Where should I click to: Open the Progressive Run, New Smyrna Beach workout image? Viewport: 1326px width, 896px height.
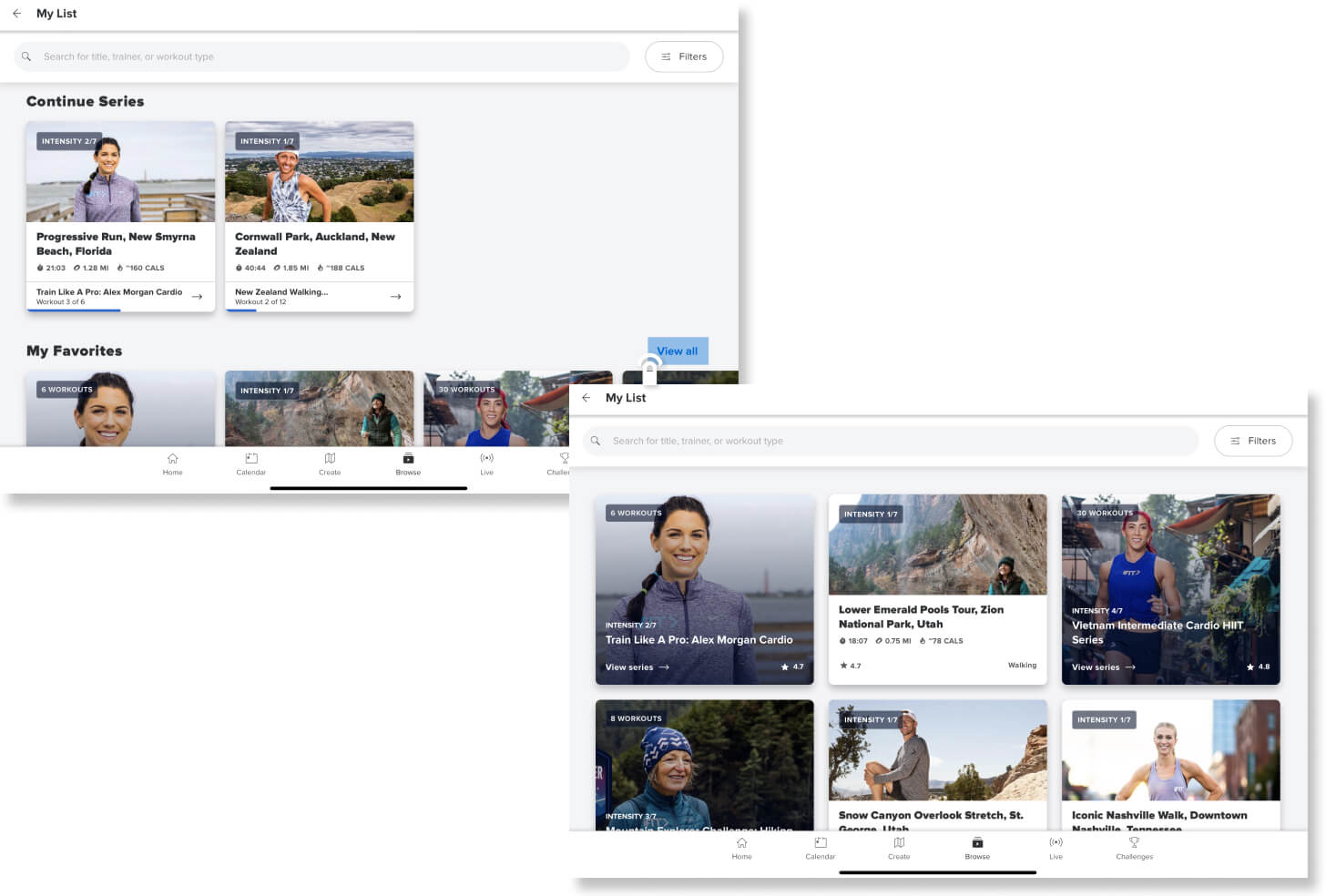(120, 172)
